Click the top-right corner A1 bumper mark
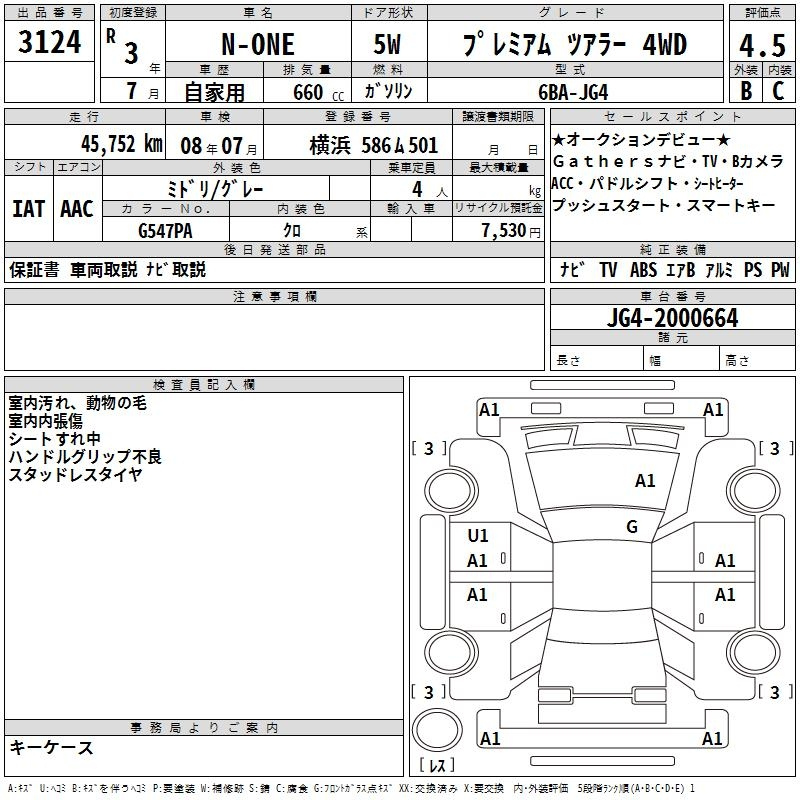 tap(713, 410)
